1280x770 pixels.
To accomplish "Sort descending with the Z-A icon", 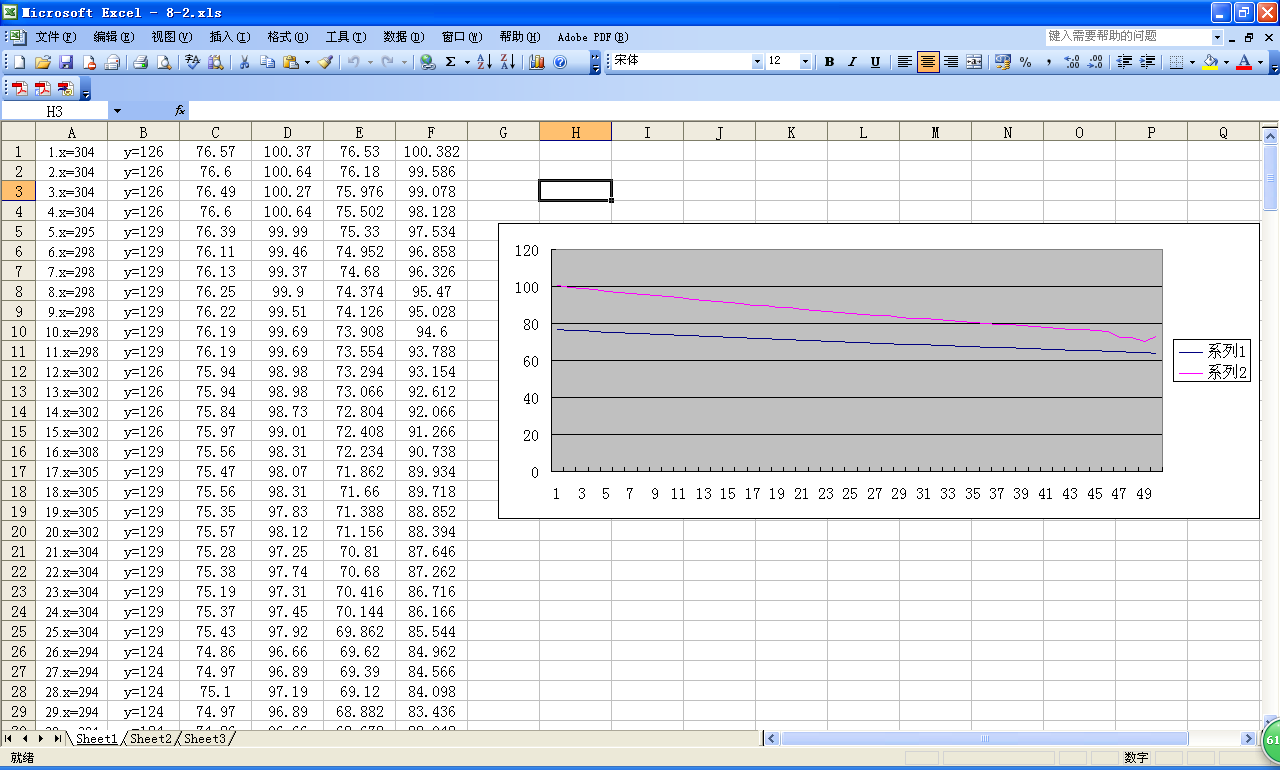I will pyautogui.click(x=507, y=62).
